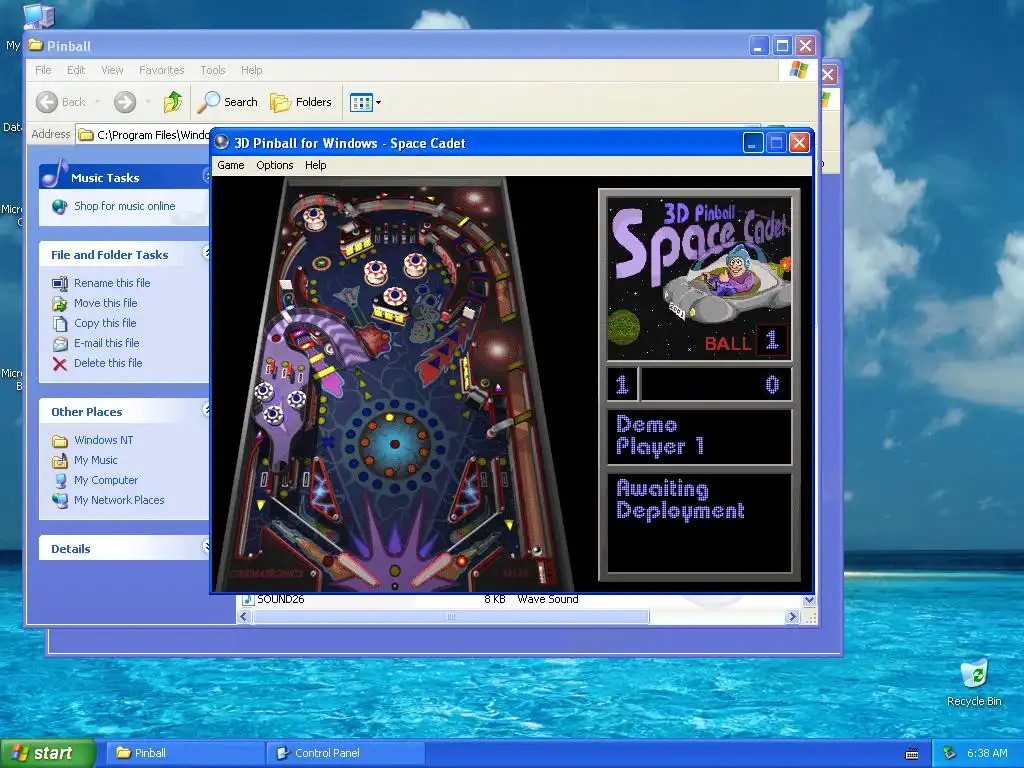Click the Back navigation button

(x=61, y=102)
